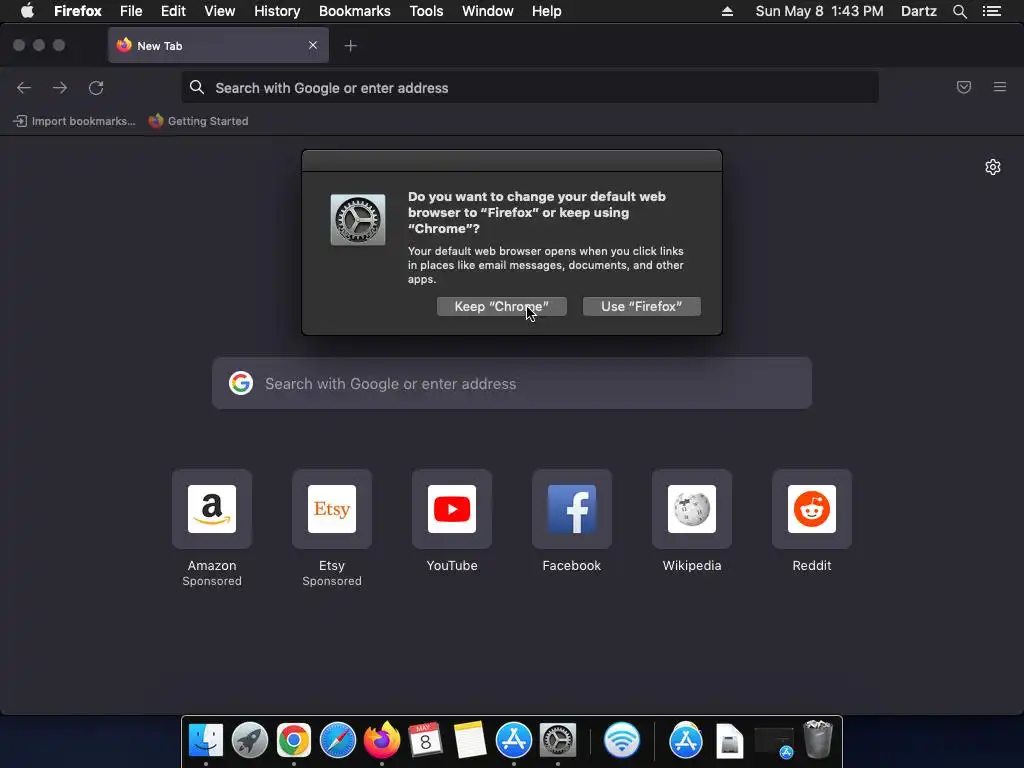Click the Firefox icon in the Dock
Viewport: 1024px width, 768px height.
click(x=381, y=740)
